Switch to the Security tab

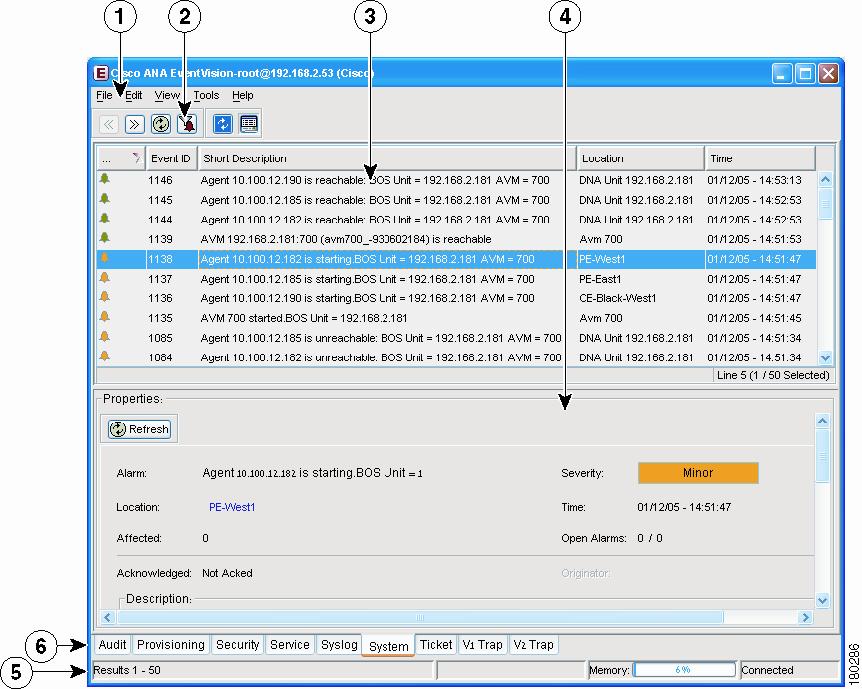237,644
